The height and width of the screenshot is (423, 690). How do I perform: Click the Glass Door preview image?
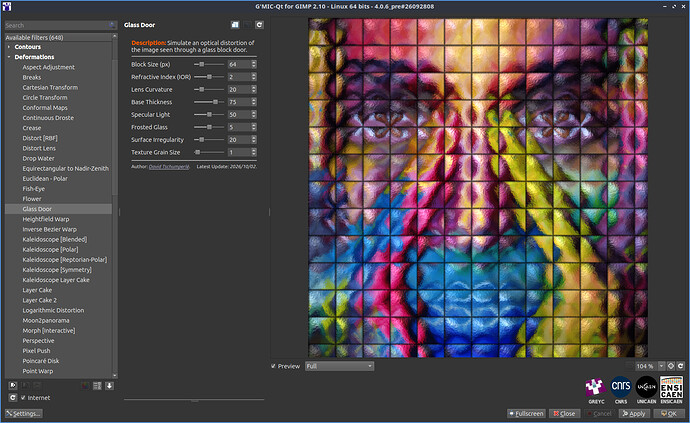click(478, 188)
